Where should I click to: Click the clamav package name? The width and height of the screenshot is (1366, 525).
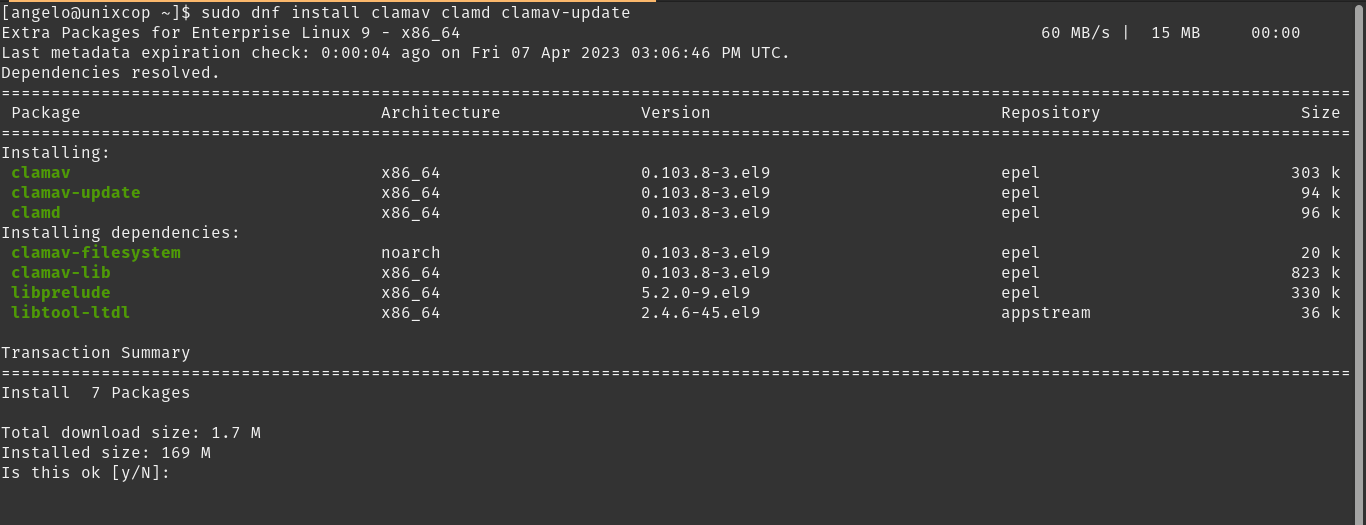coord(41,173)
